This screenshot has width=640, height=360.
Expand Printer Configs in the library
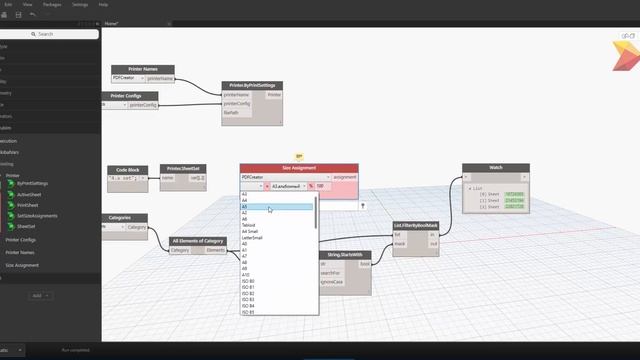[x=20, y=240]
